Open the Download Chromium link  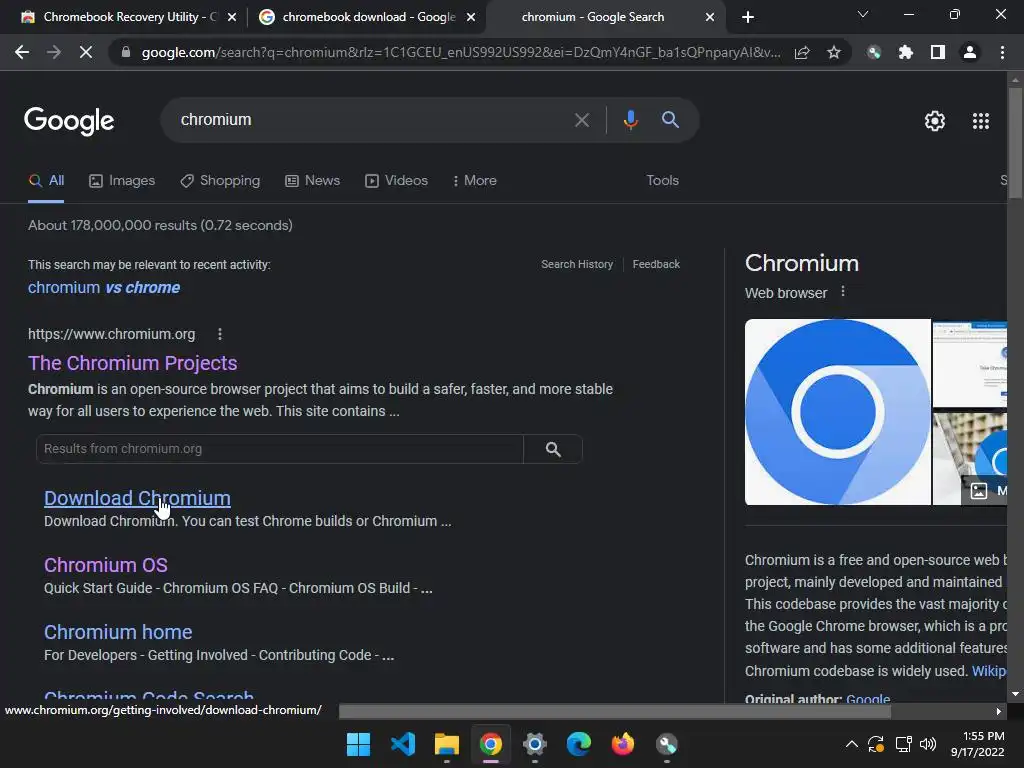pyautogui.click(x=137, y=498)
